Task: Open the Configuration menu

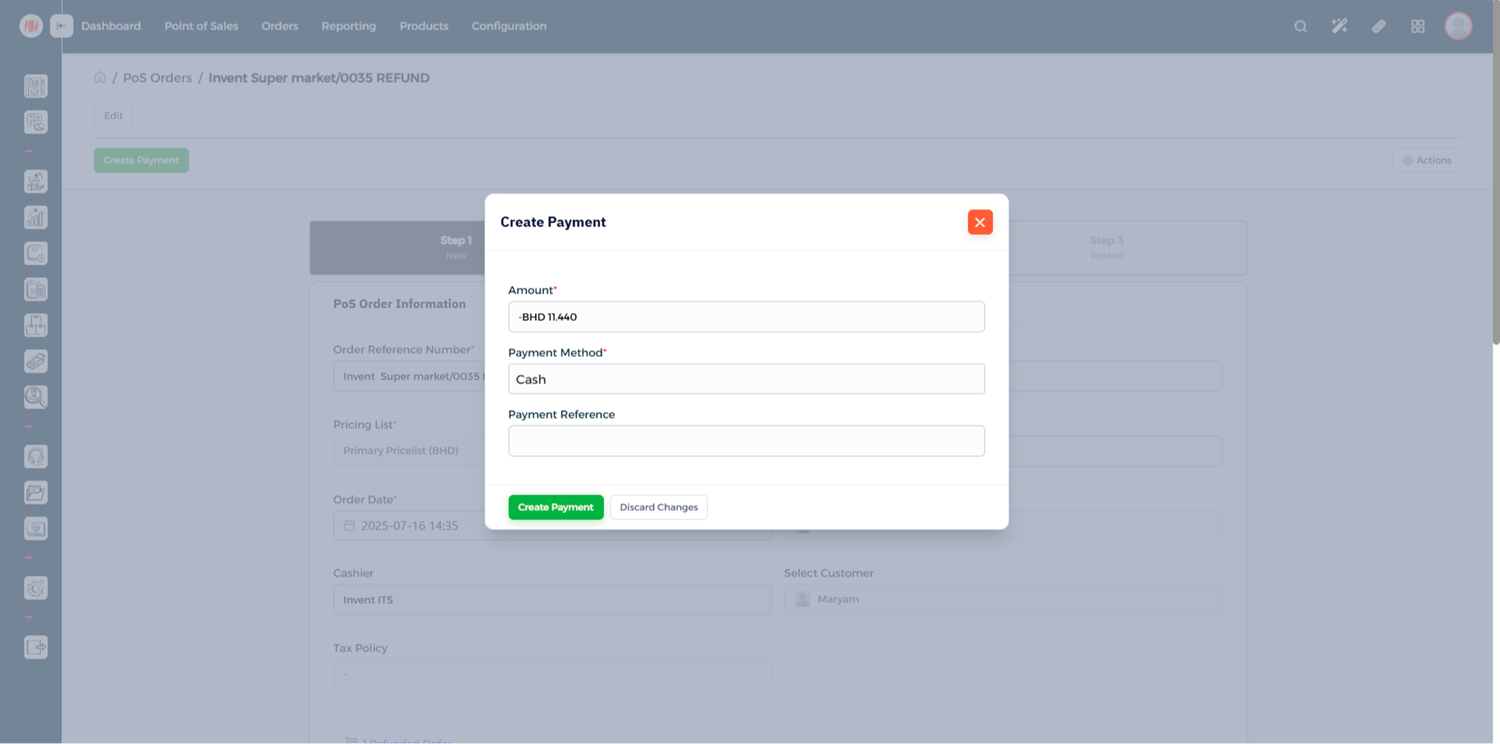Action: (x=508, y=26)
